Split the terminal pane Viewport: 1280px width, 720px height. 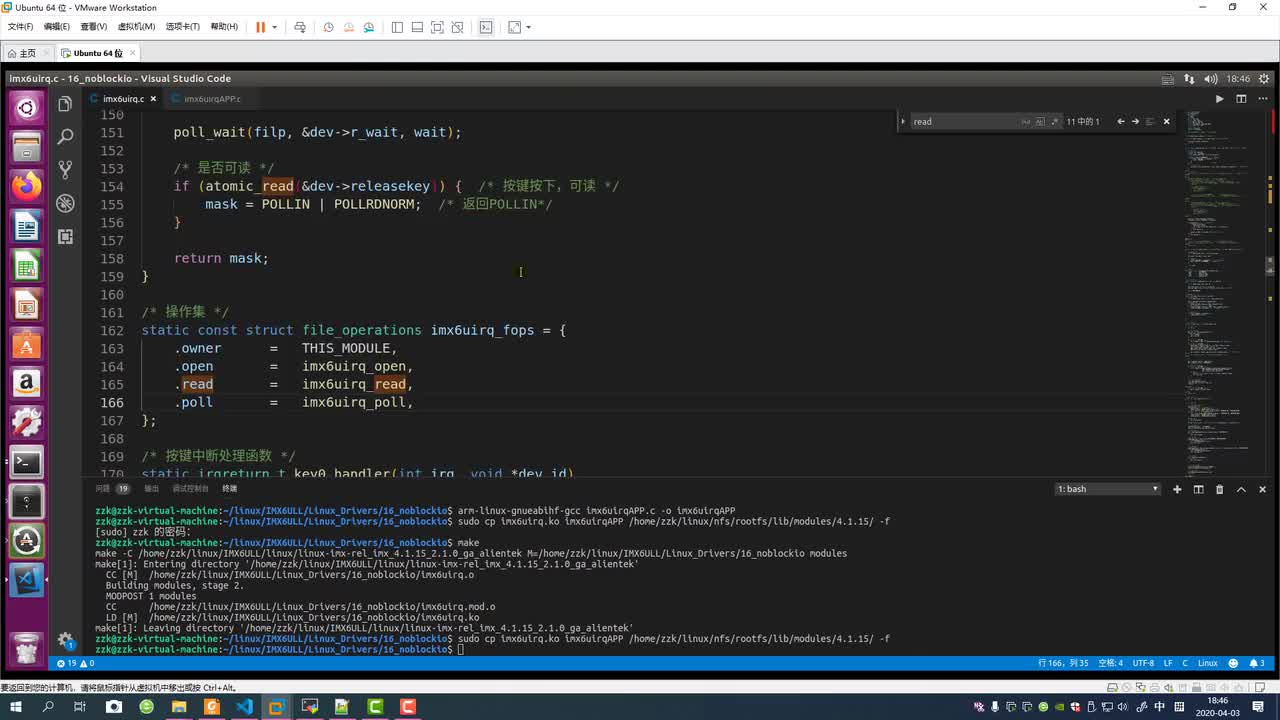click(1198, 489)
